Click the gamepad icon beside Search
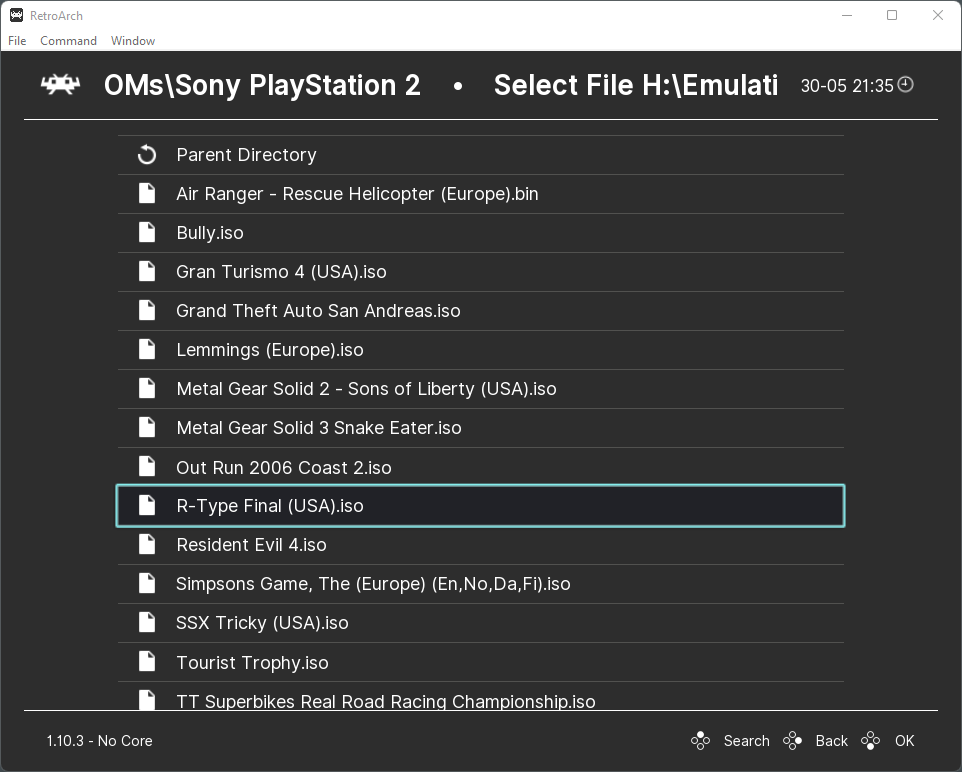This screenshot has height=772, width=962. [700, 741]
